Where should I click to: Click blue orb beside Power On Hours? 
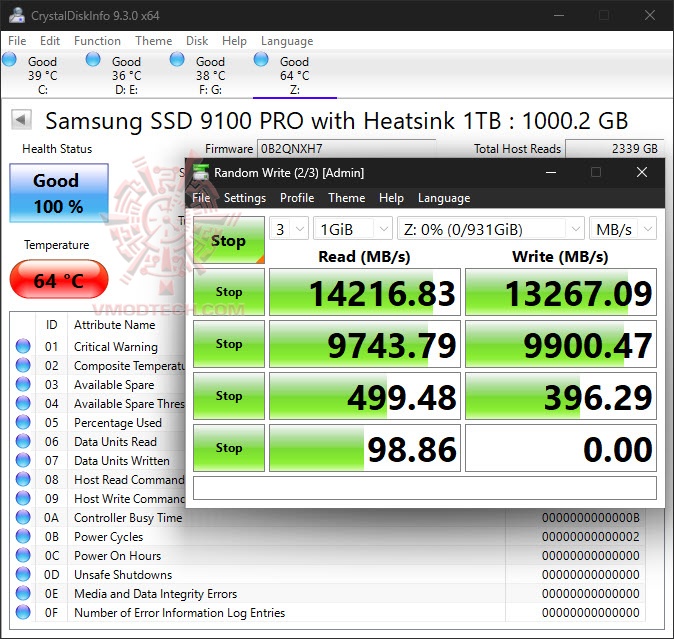[x=23, y=555]
